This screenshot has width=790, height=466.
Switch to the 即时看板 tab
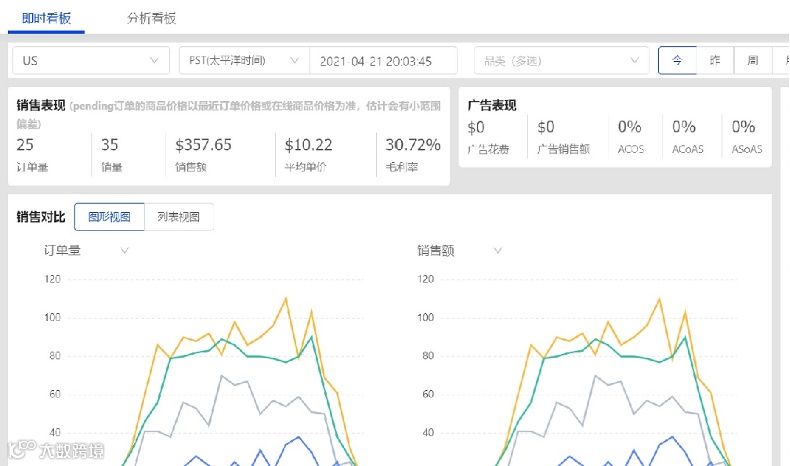point(46,19)
